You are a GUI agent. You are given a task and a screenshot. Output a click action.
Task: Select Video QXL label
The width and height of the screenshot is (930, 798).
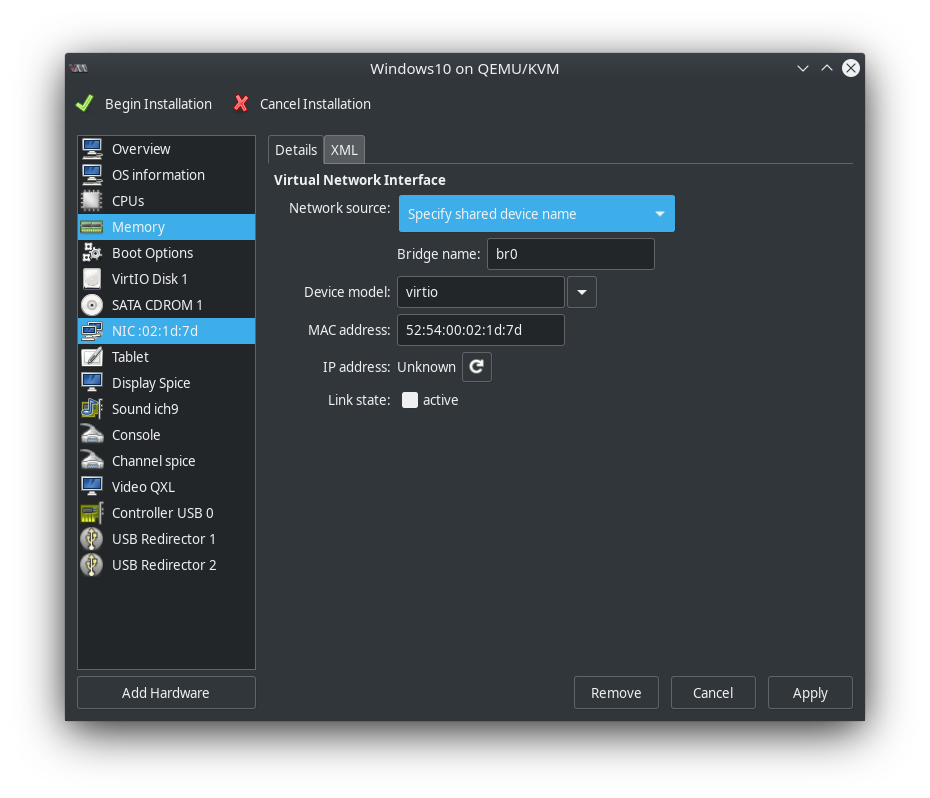tap(144, 487)
